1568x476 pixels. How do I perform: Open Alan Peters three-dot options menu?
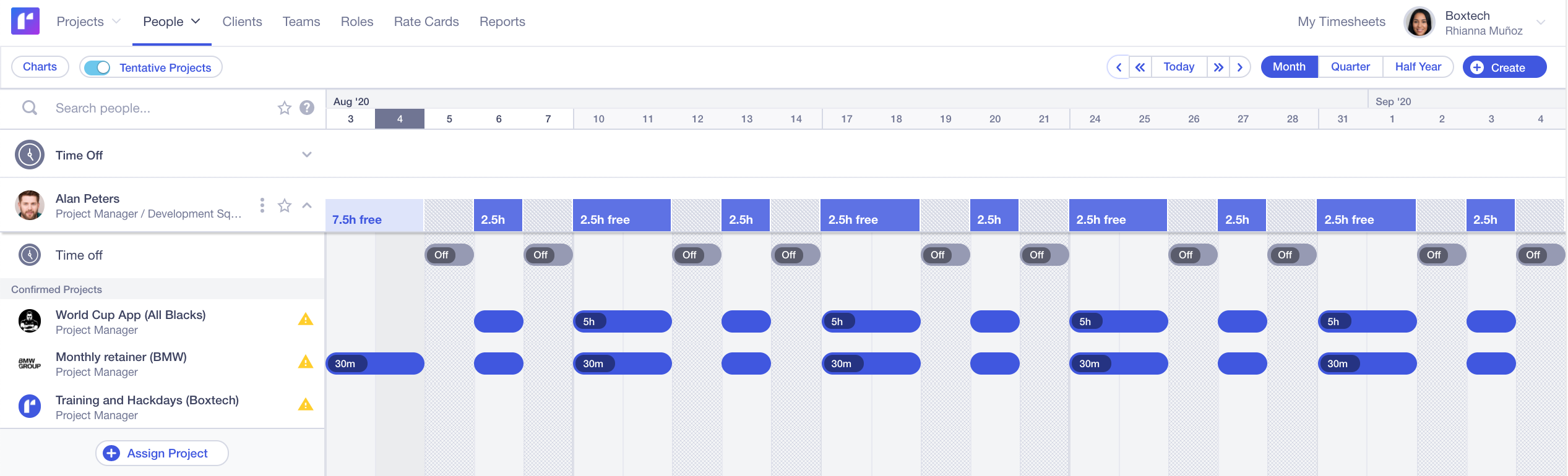(262, 205)
